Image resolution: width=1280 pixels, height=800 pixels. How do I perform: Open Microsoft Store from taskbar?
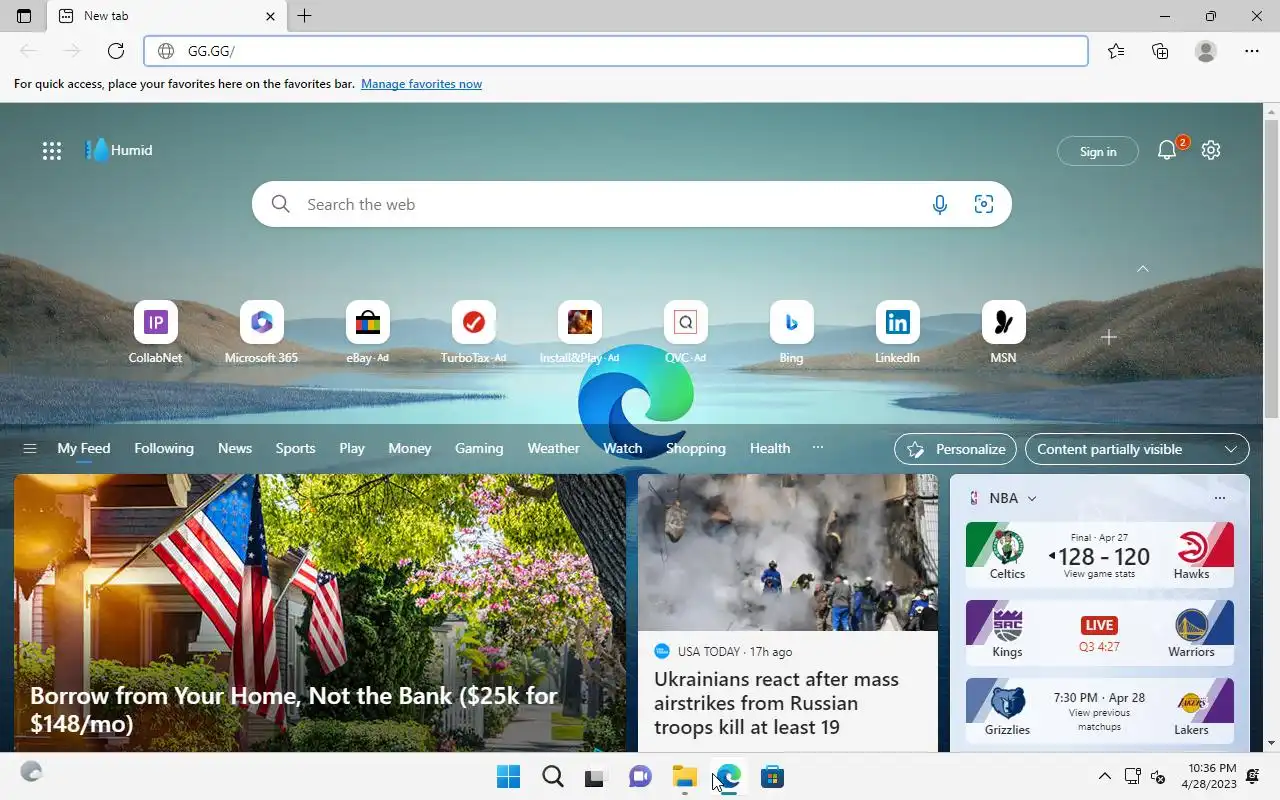[x=772, y=776]
